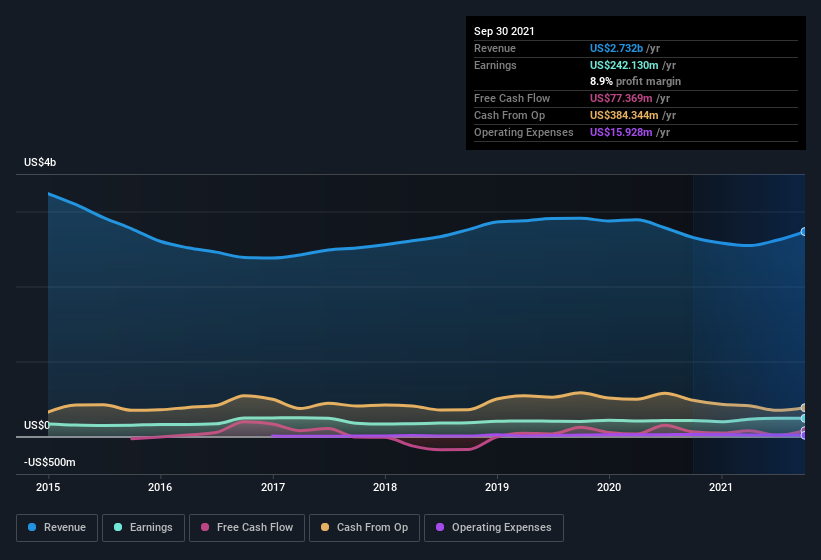This screenshot has height=560, width=821.
Task: Click the Earnings label in tooltip
Action: [495, 65]
